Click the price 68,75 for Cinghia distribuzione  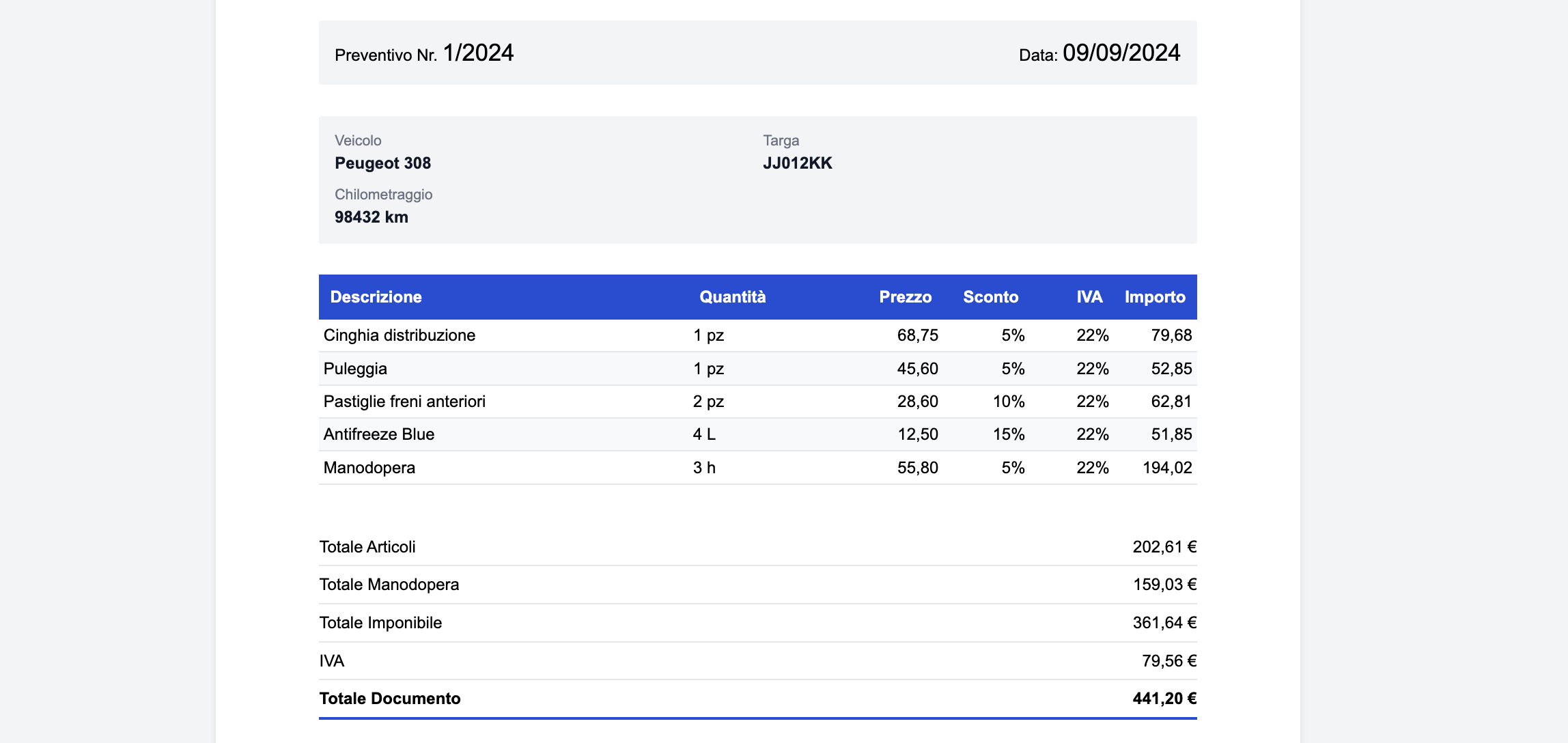pos(917,335)
